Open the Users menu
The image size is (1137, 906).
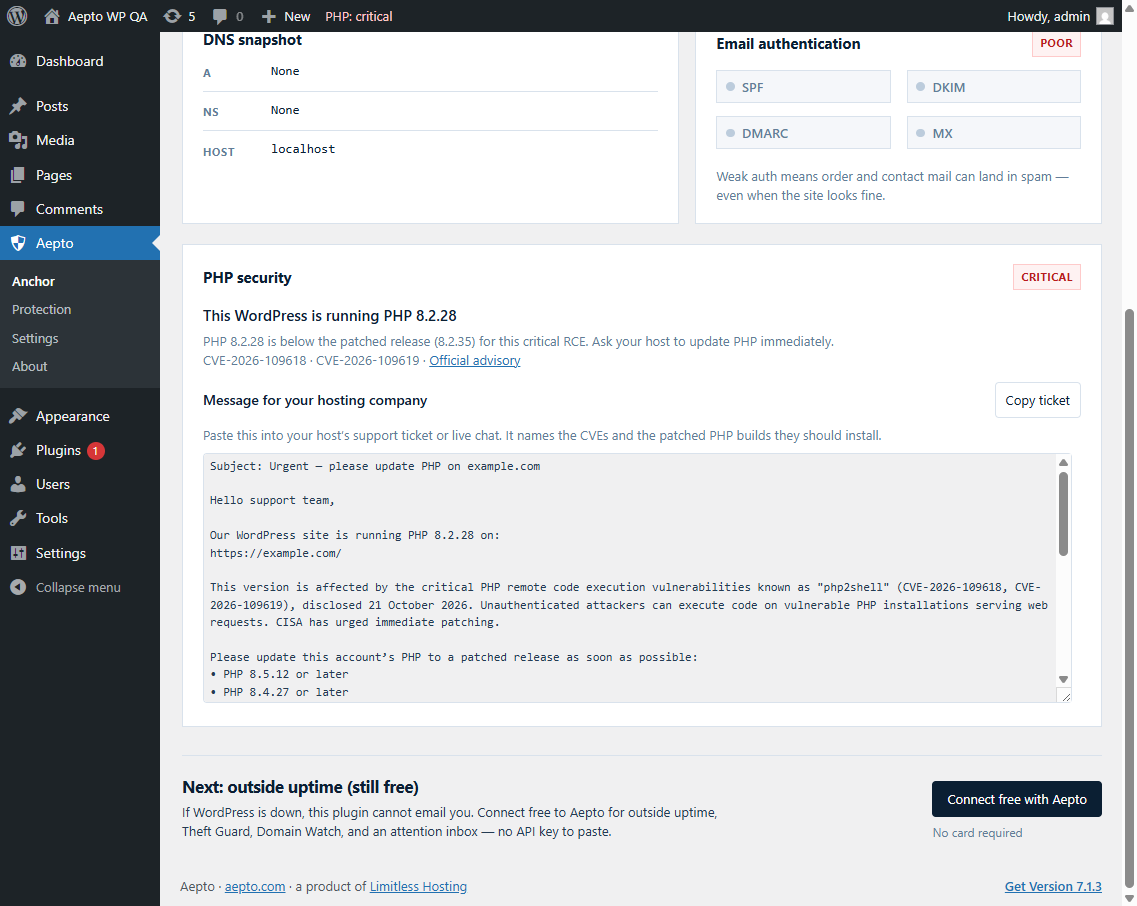(80, 485)
